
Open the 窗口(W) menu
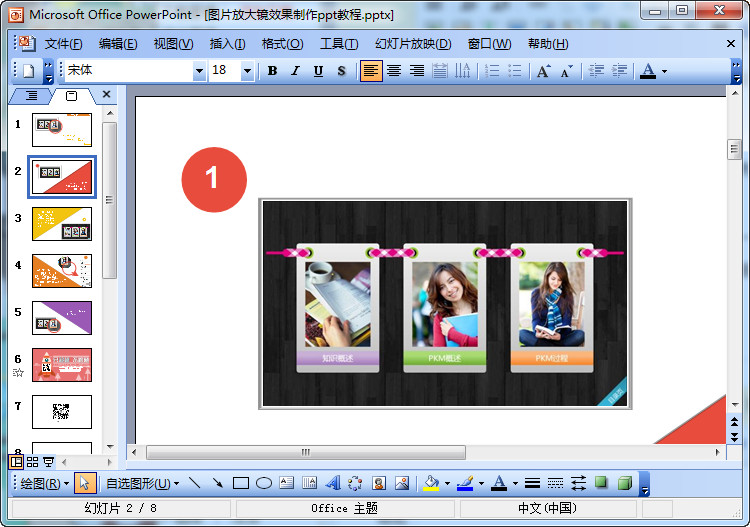click(489, 44)
